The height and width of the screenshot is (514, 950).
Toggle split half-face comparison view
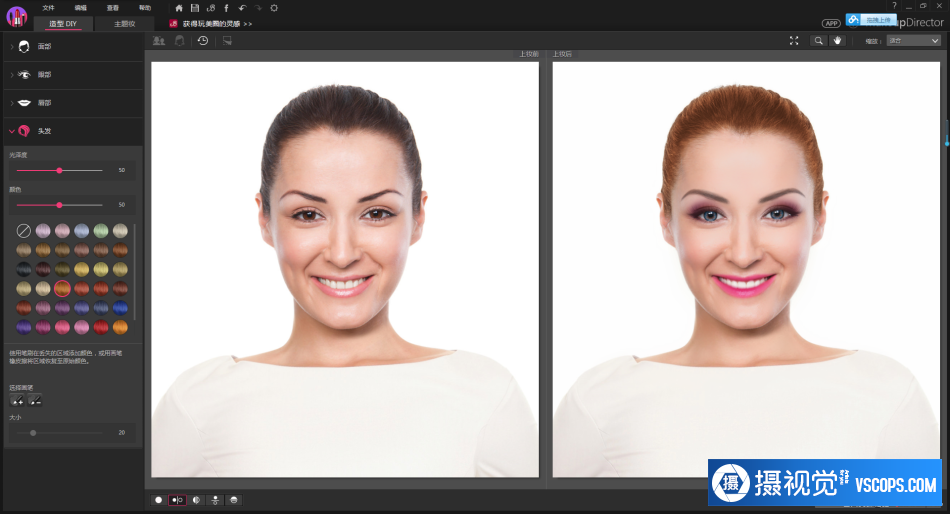click(196, 500)
